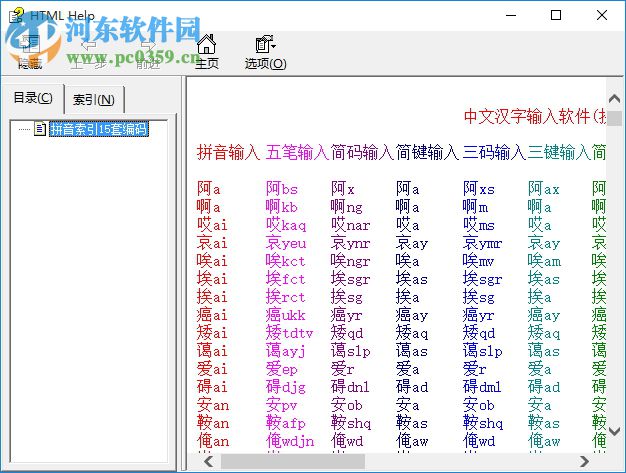Click the entry 碍dml
Viewport: 626px width, 473px height.
[x=482, y=387]
